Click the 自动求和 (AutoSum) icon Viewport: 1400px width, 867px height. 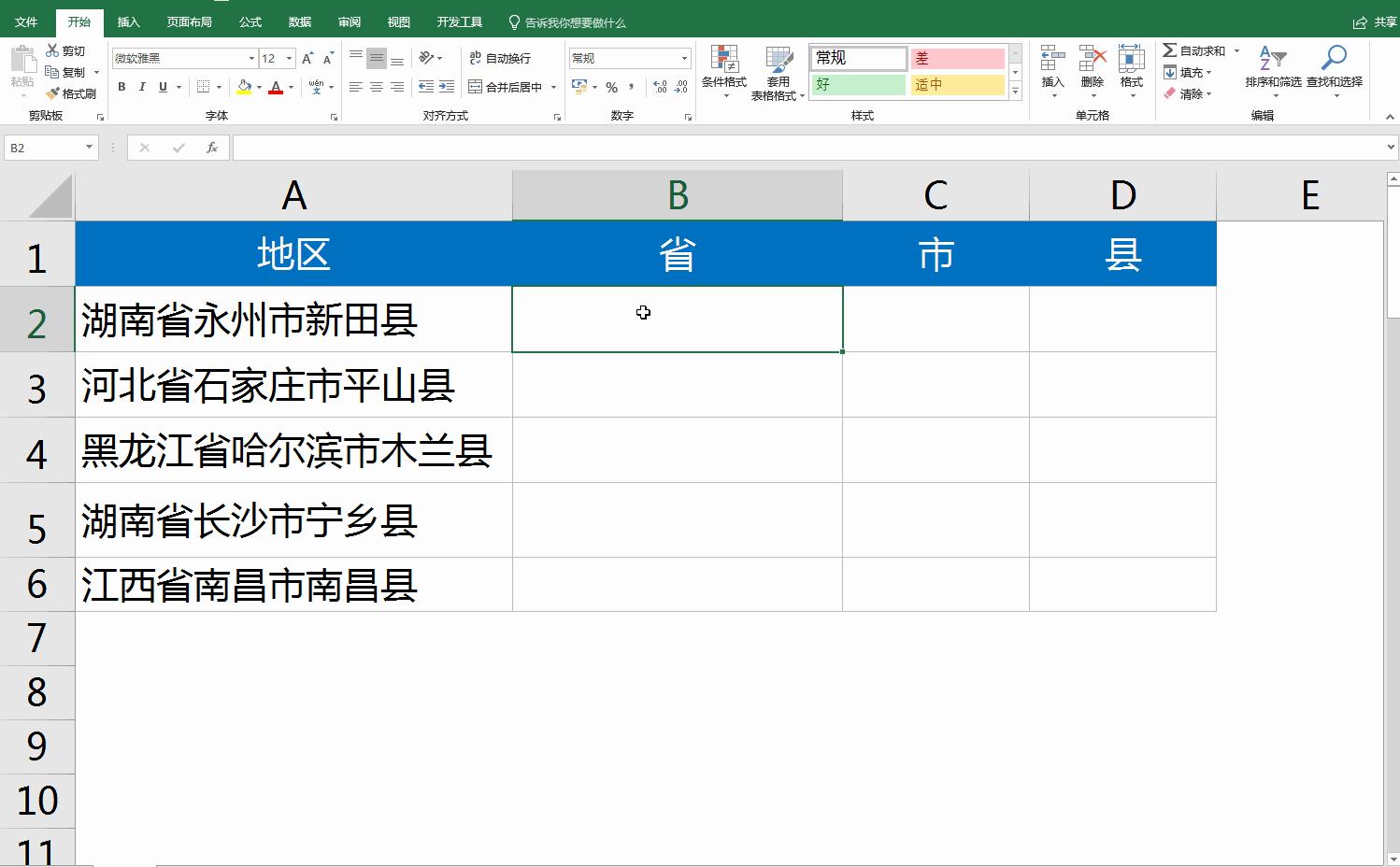tap(1199, 51)
